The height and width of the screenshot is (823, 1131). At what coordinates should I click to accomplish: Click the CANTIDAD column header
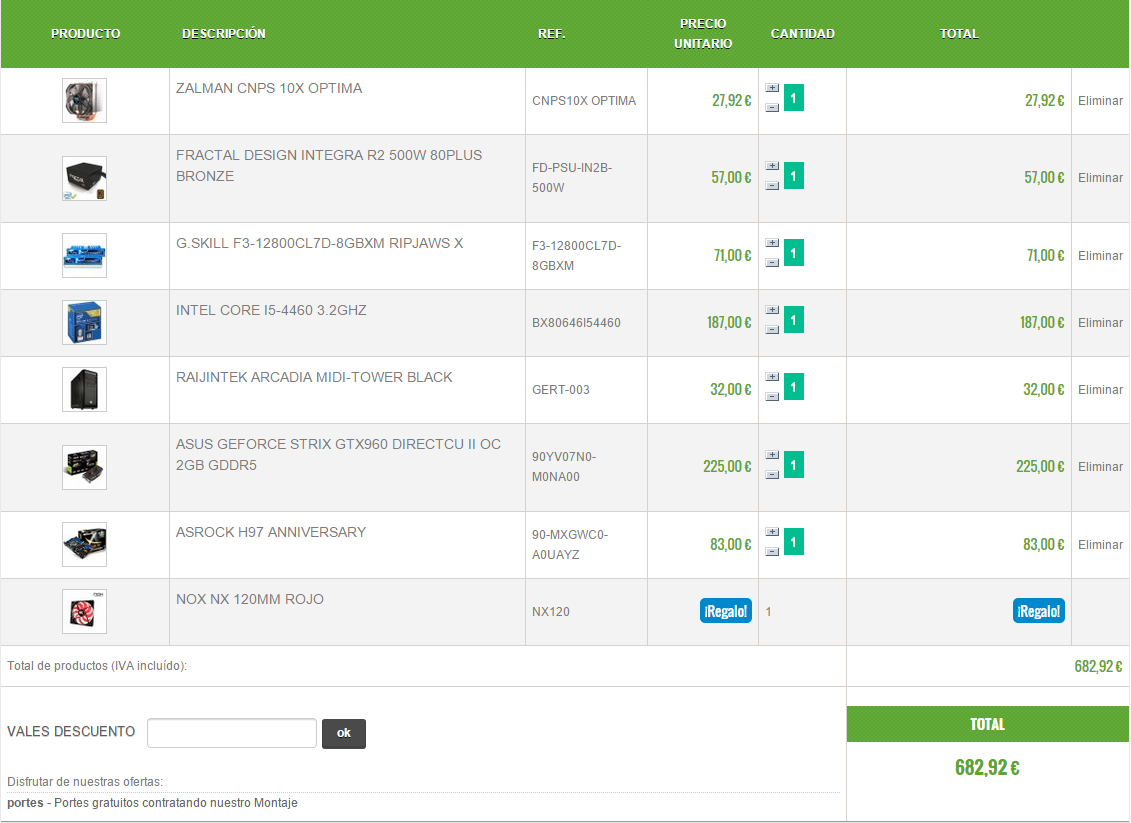[x=803, y=34]
